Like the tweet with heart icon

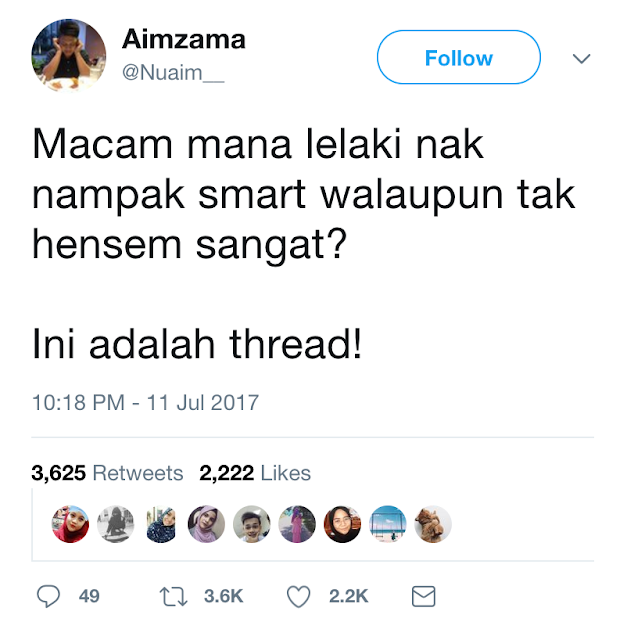298,596
